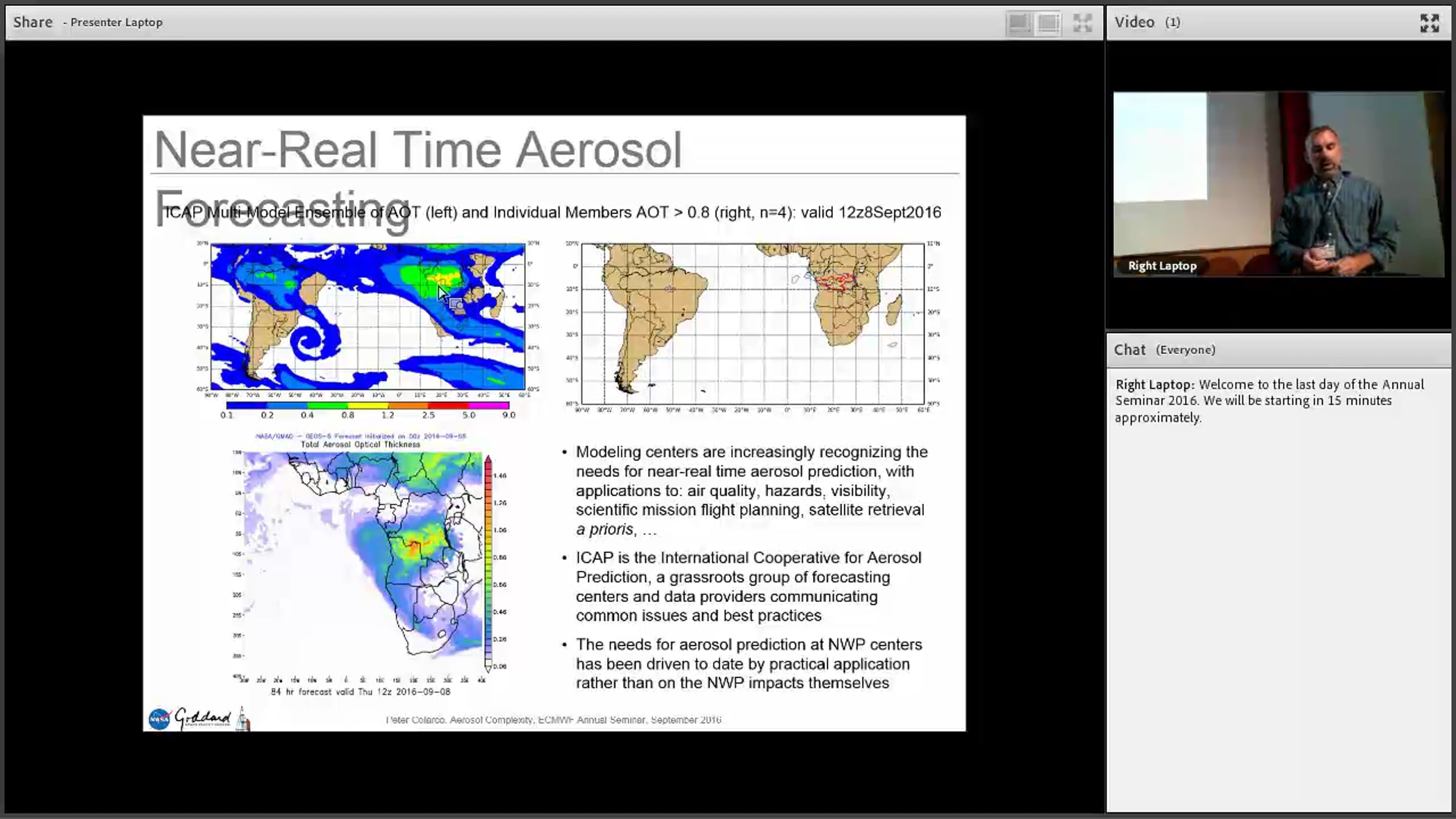Click the ICAP AOT ensemble world map
This screenshot has width=1456, height=819.
tap(368, 317)
